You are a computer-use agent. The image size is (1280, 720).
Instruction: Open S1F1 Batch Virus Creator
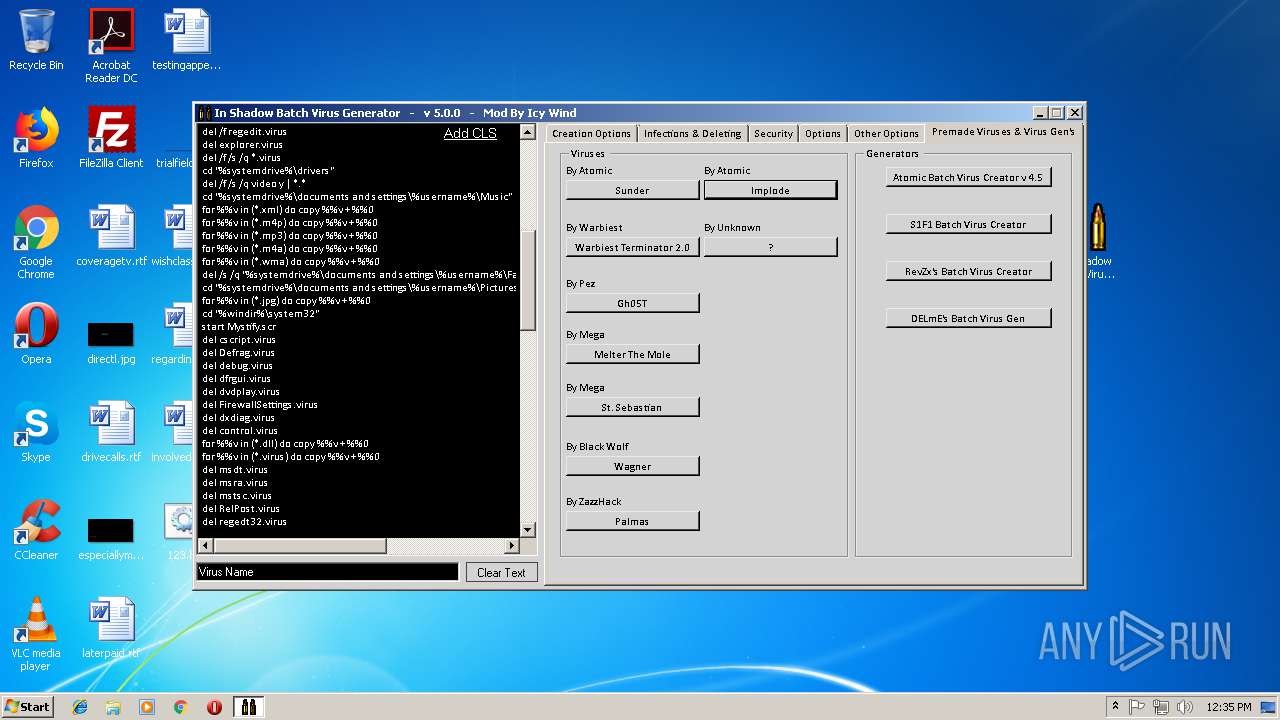(x=968, y=224)
